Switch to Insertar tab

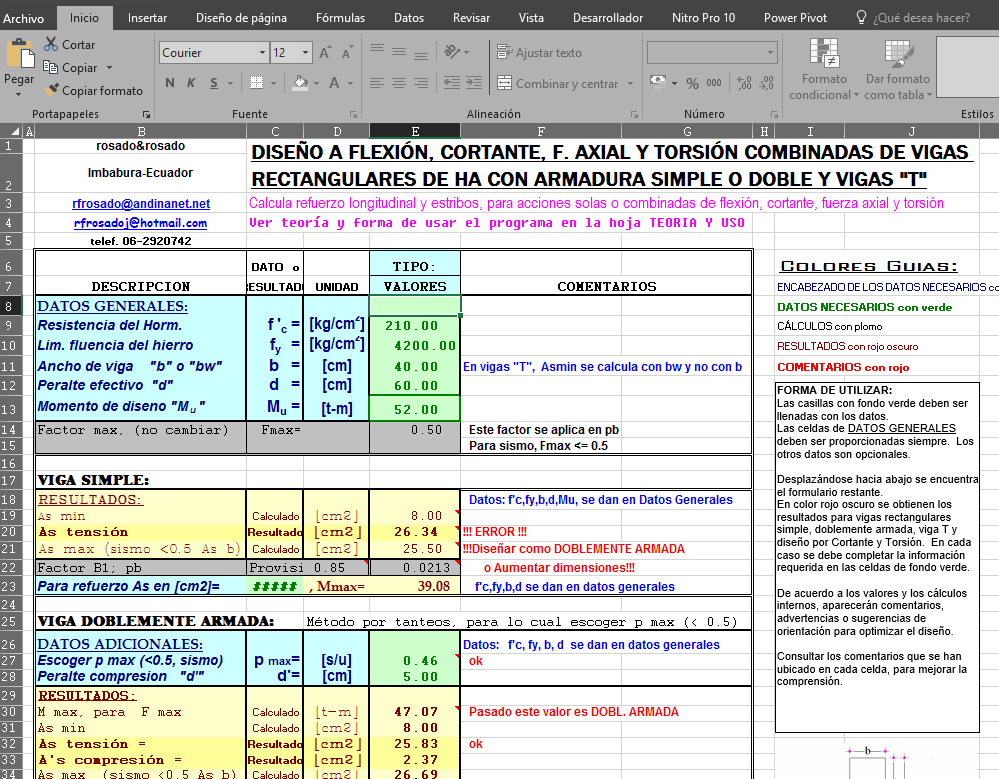[147, 18]
